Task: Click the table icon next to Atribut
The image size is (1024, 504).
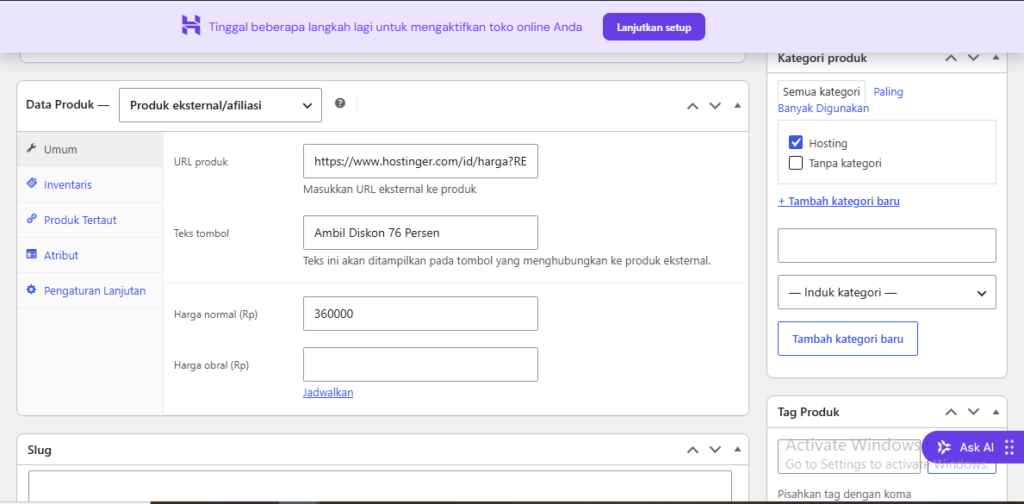Action: click(31, 255)
